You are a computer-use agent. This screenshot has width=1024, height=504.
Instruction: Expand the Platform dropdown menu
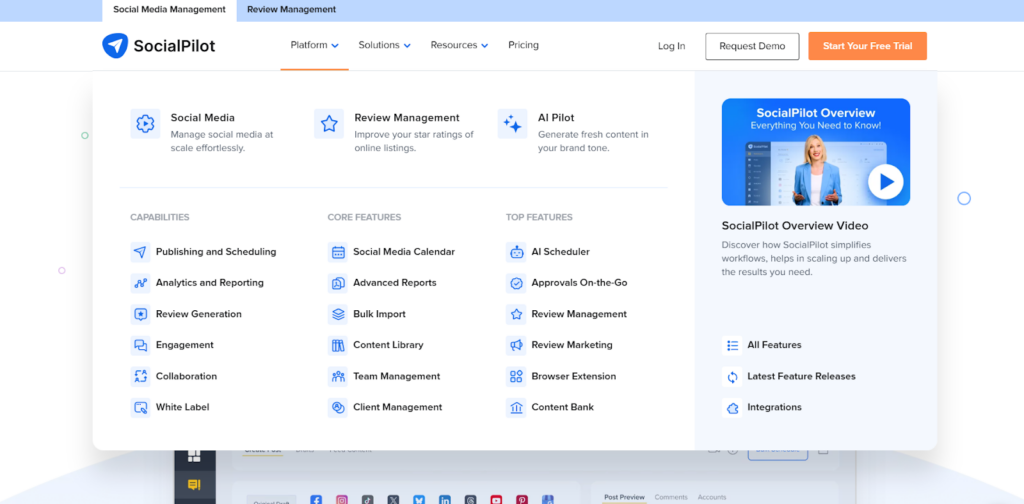pos(315,45)
